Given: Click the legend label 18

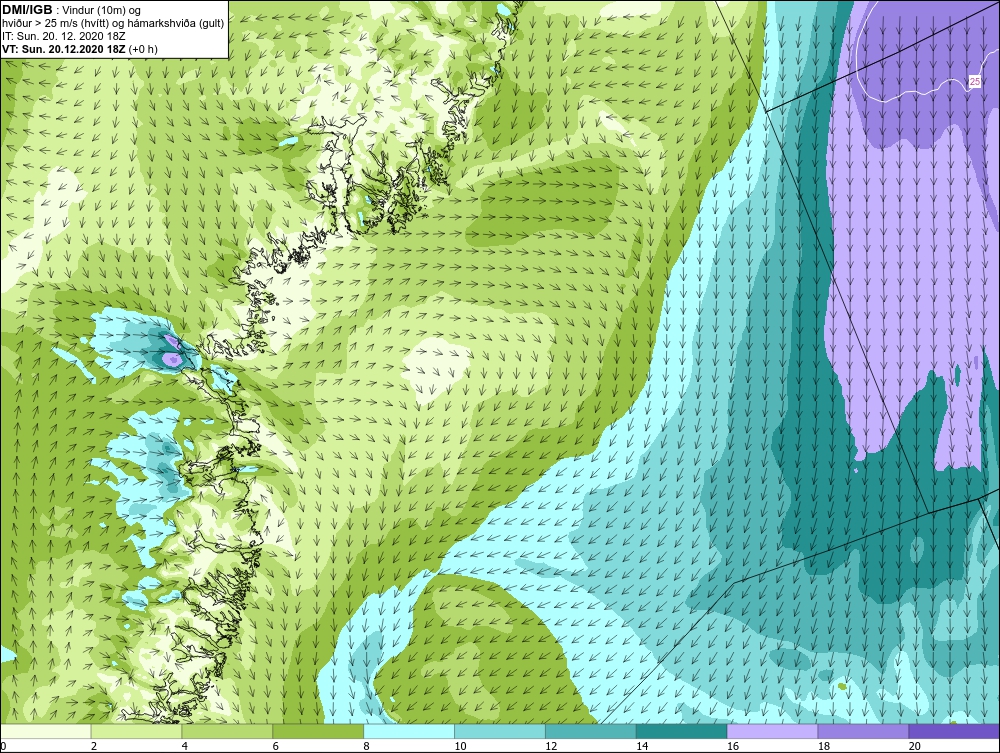Looking at the screenshot, I should 823,746.
